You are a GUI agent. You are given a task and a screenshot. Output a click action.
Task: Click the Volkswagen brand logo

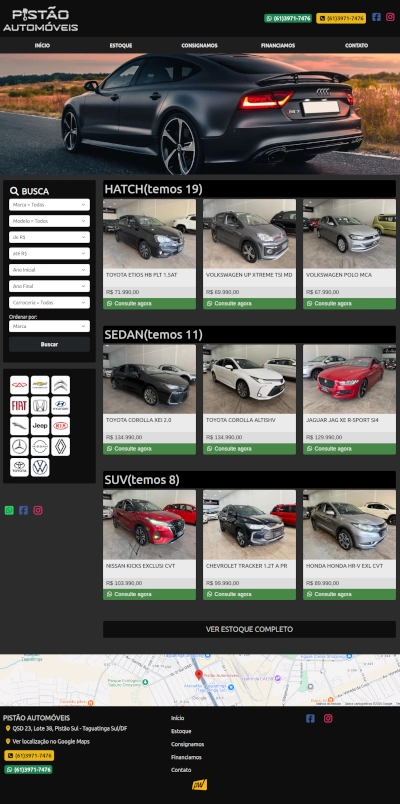pos(40,467)
